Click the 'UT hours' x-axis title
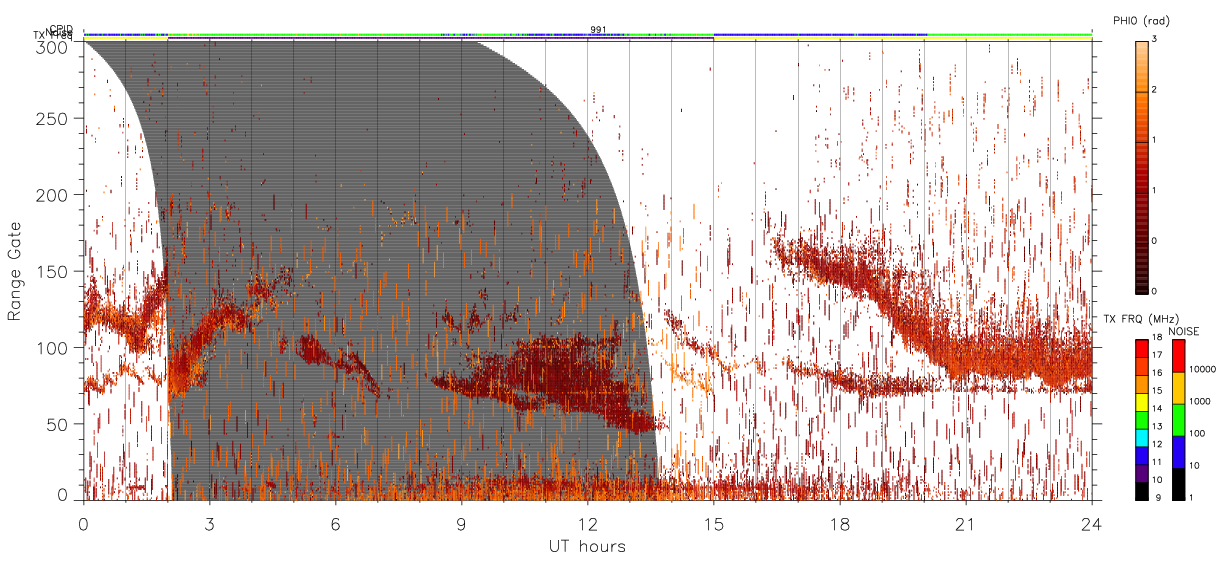Viewport: 1228px width, 567px height. click(x=587, y=546)
